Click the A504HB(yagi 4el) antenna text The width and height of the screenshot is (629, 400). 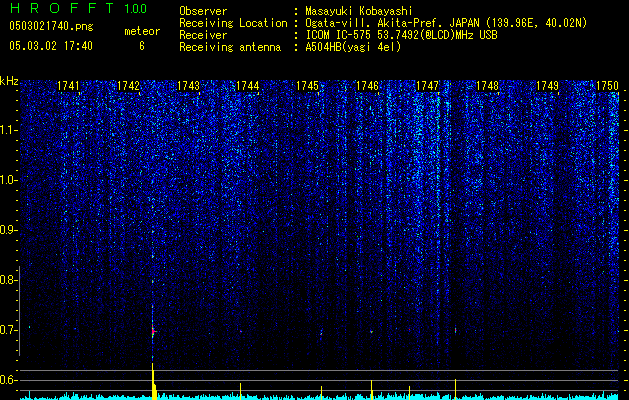click(353, 47)
